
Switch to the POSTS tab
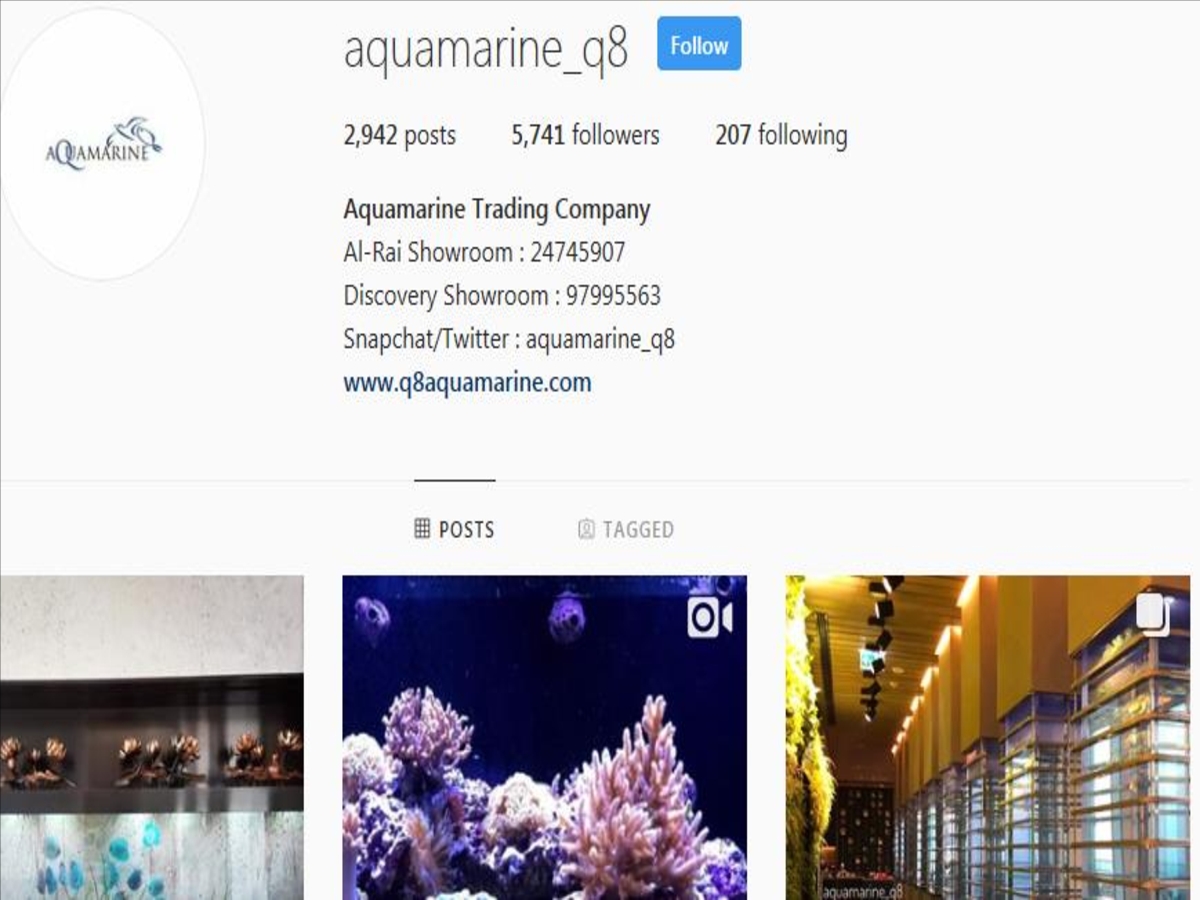tap(455, 529)
